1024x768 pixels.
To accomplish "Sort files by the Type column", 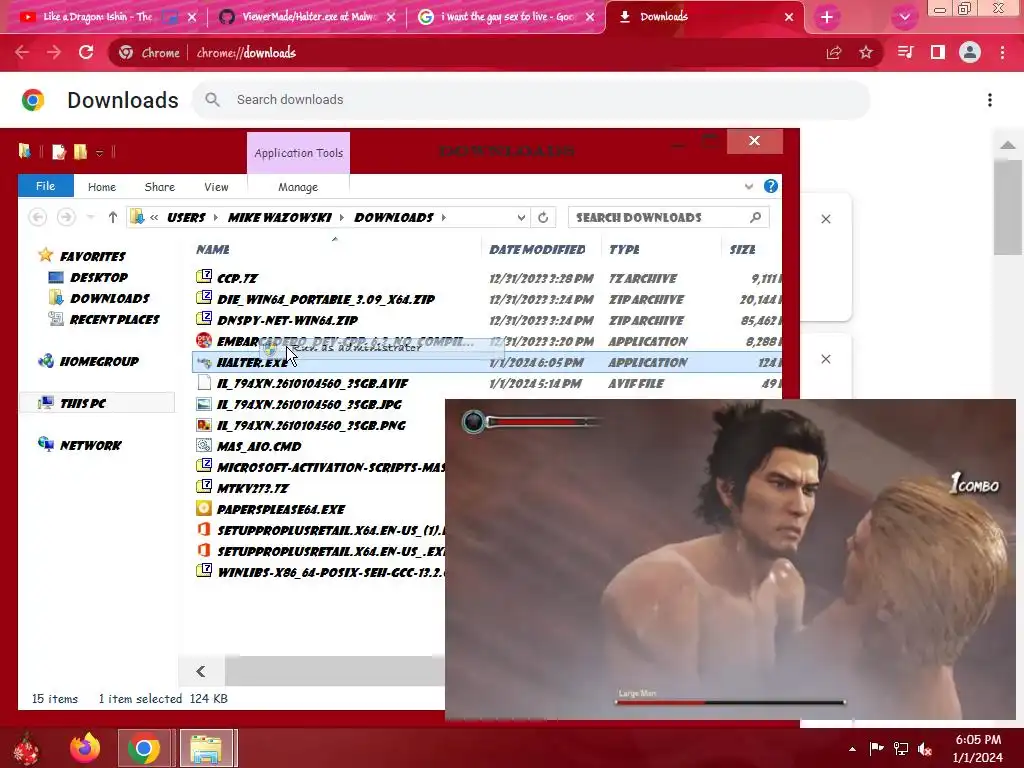I will [x=624, y=249].
